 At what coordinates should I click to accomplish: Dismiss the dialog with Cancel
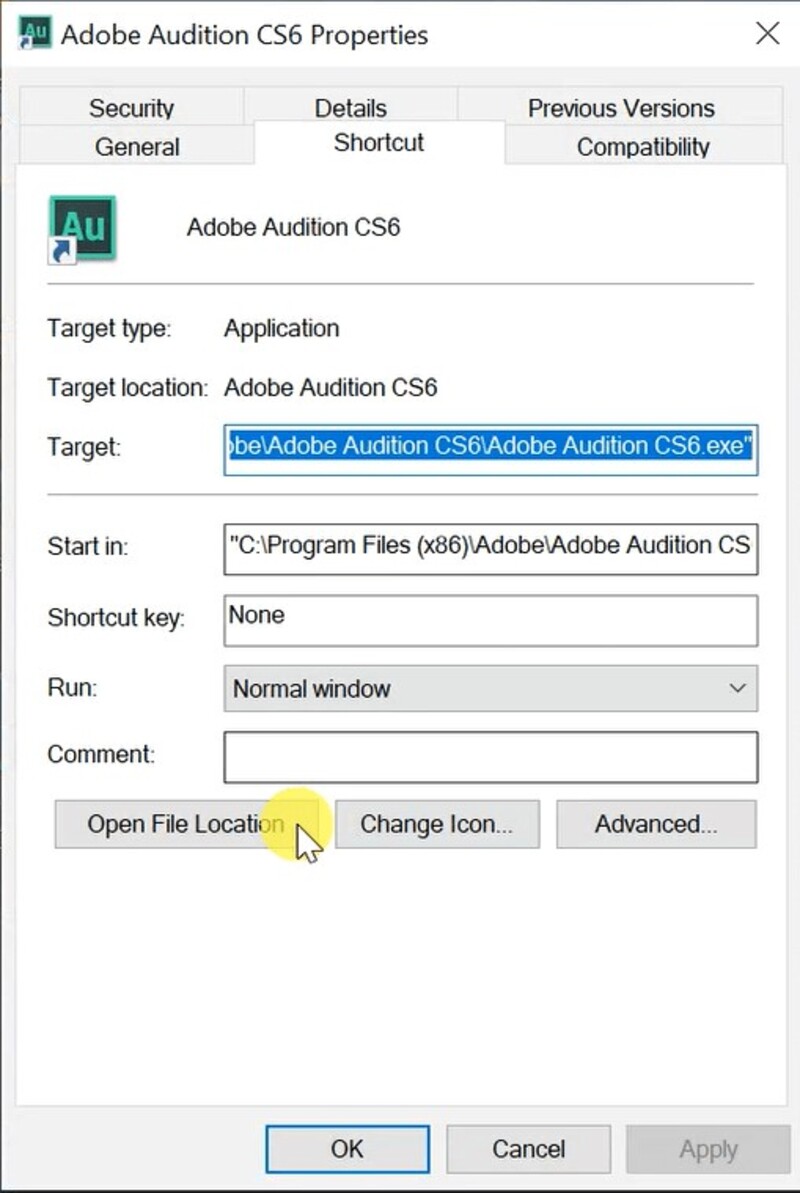click(x=528, y=1148)
